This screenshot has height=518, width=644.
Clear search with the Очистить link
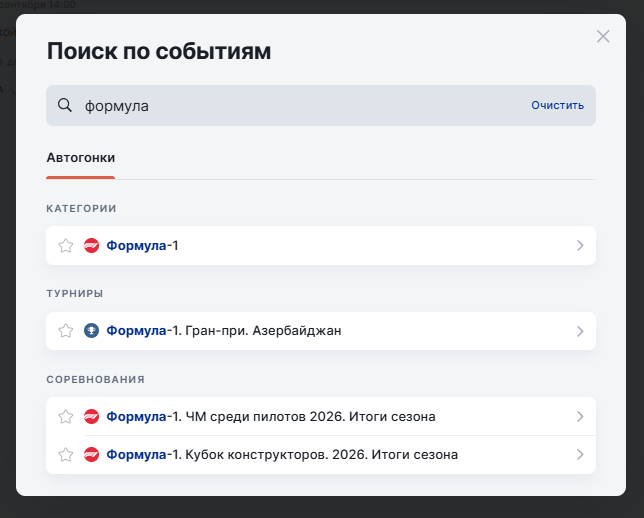(557, 105)
